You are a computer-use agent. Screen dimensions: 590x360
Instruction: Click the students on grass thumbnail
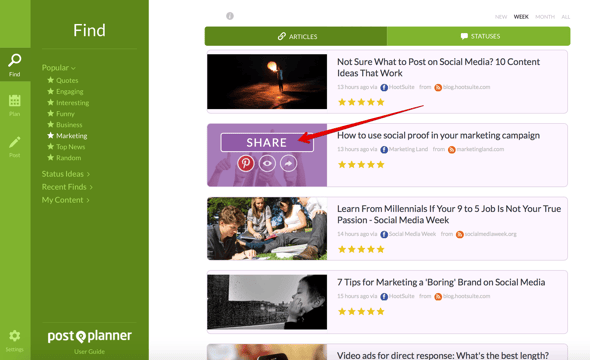[267, 229]
